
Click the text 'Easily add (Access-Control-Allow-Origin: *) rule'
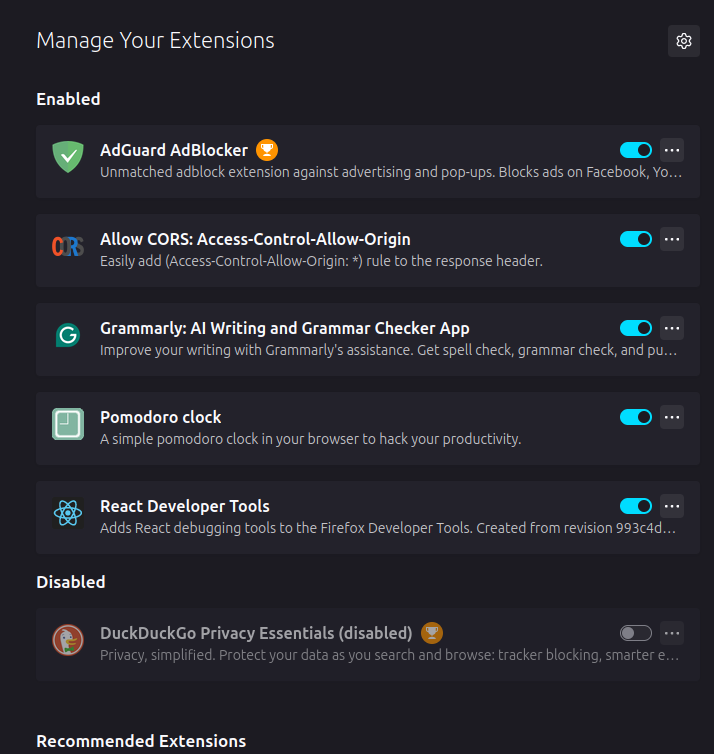pos(321,261)
